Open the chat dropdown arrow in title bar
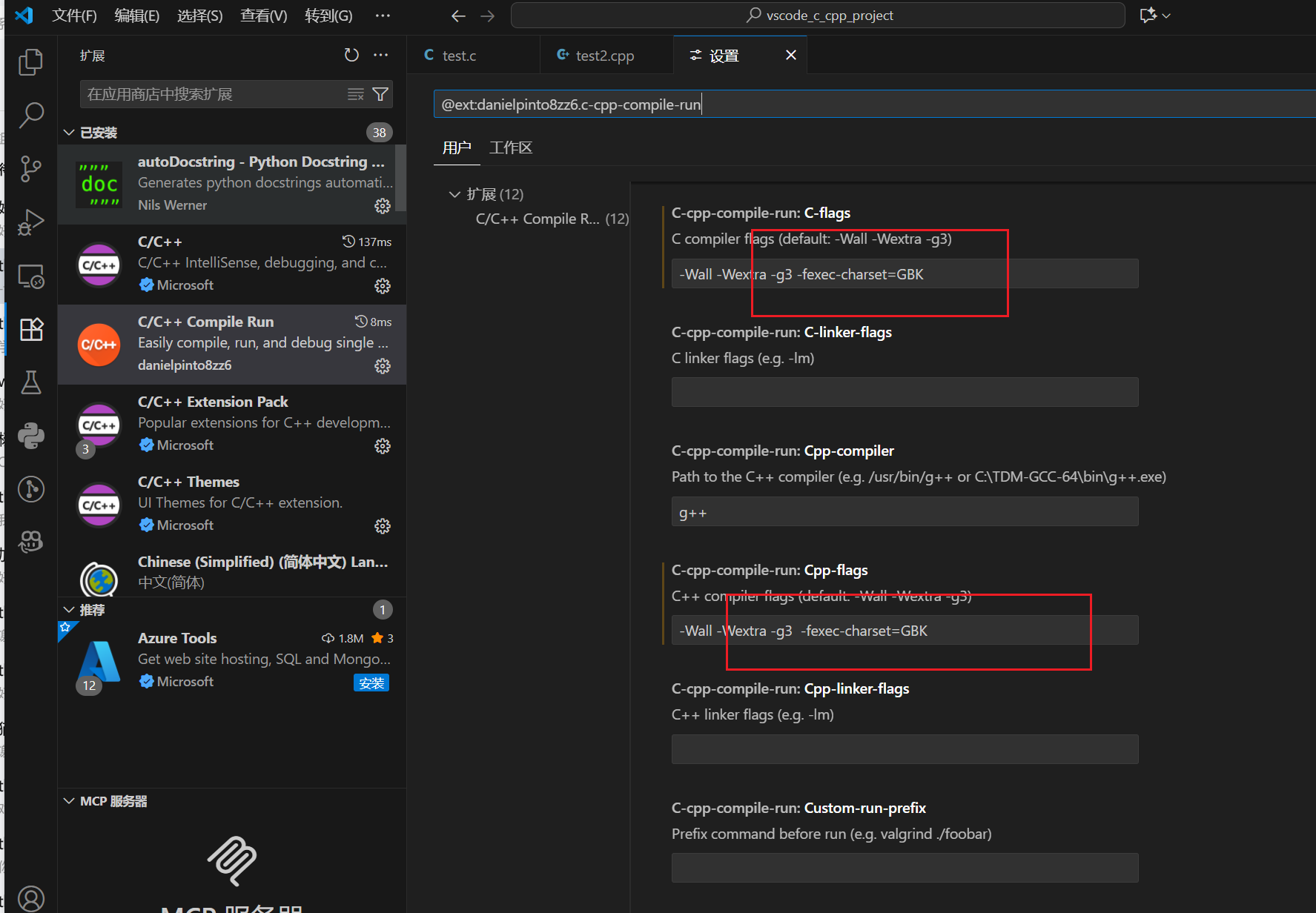The image size is (1316, 913). pos(1166,16)
